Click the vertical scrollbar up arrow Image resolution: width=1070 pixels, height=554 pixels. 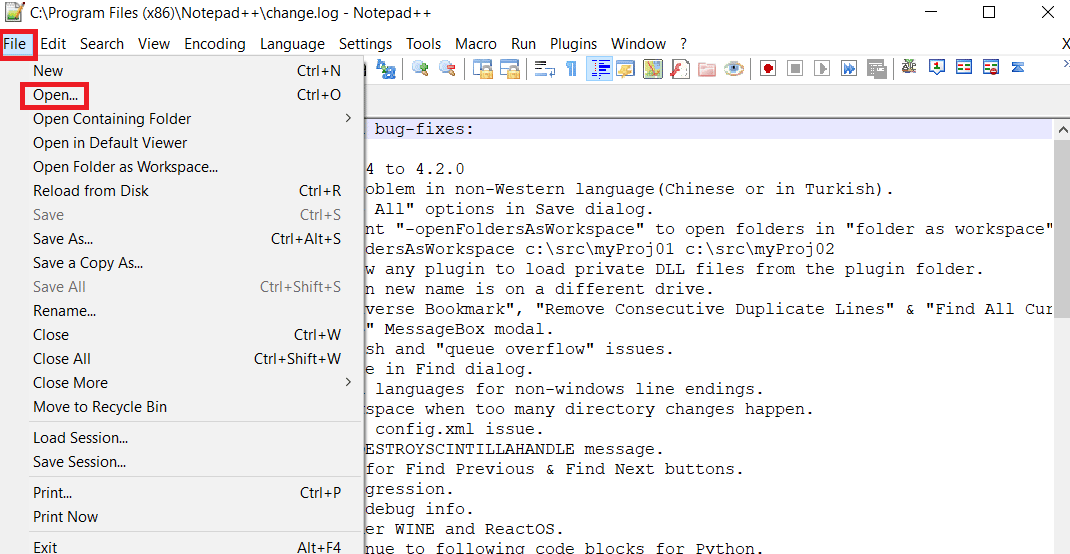tap(1062, 130)
